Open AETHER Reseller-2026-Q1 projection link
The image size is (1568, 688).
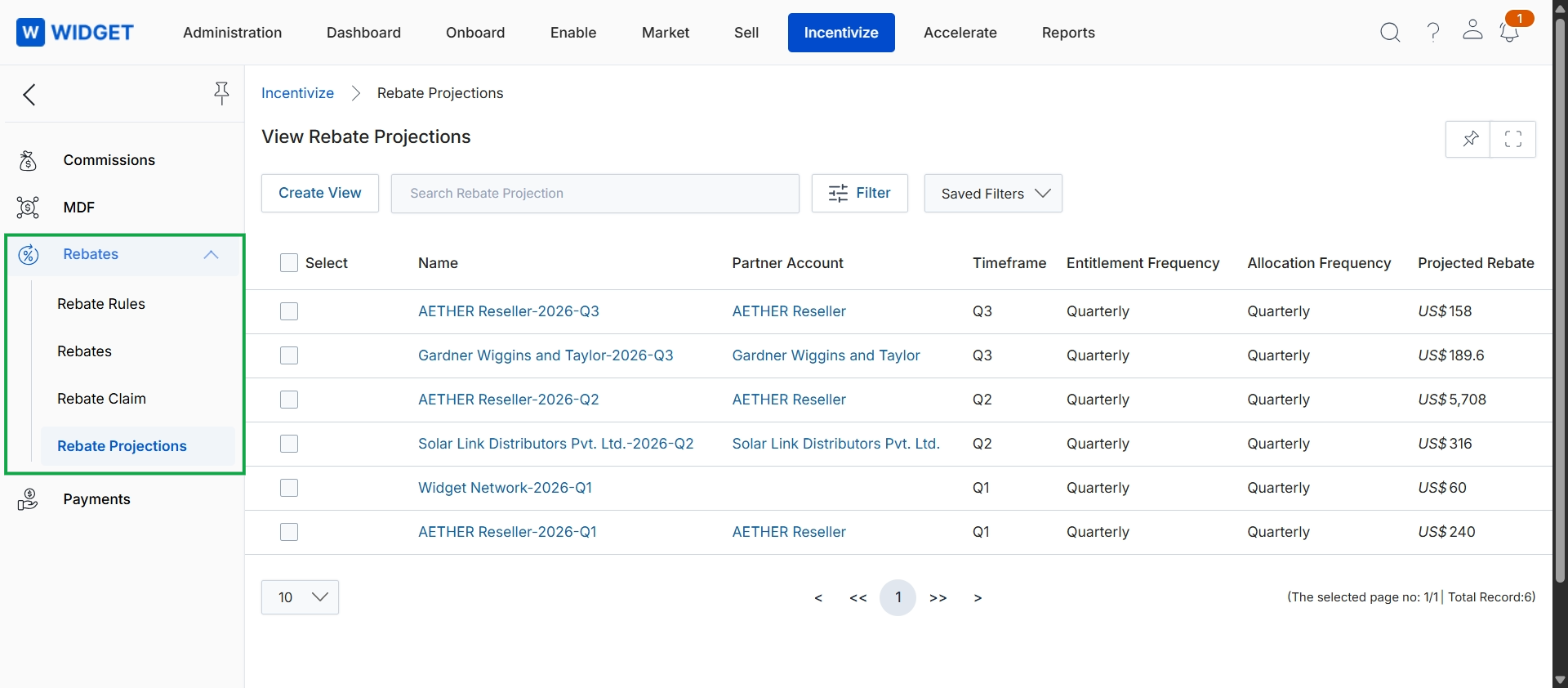coord(507,532)
